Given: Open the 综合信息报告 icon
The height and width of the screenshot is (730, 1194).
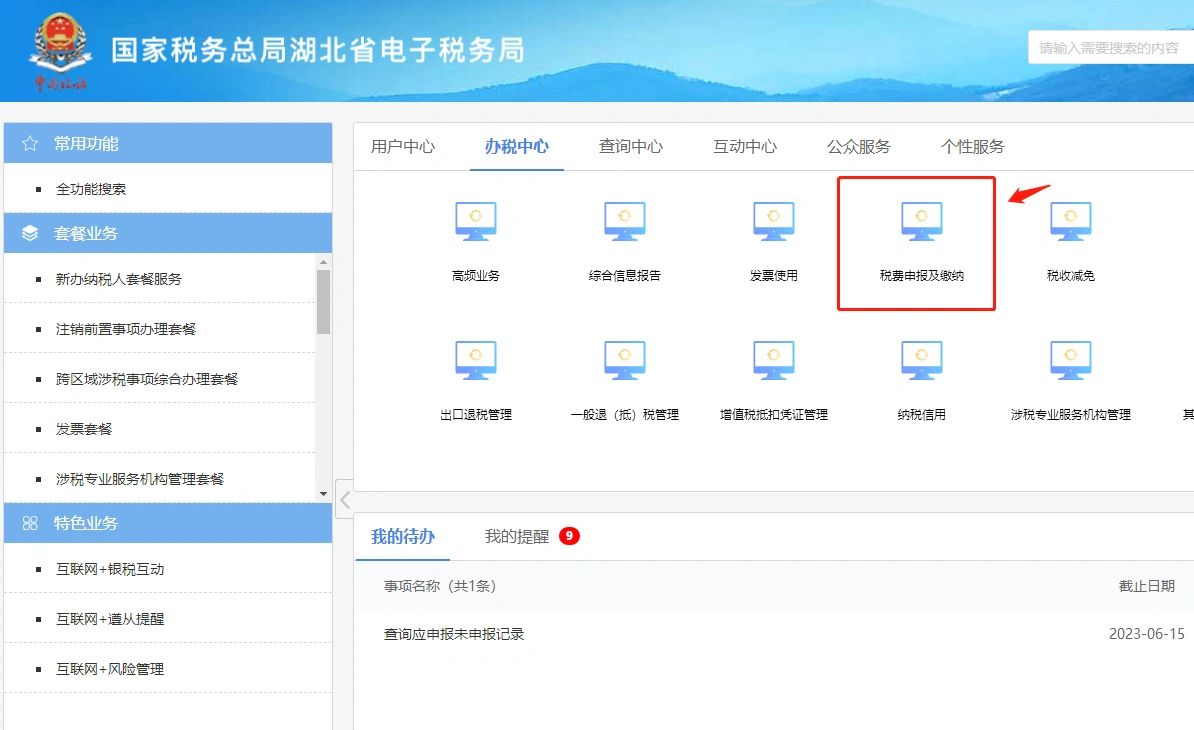Looking at the screenshot, I should (624, 222).
